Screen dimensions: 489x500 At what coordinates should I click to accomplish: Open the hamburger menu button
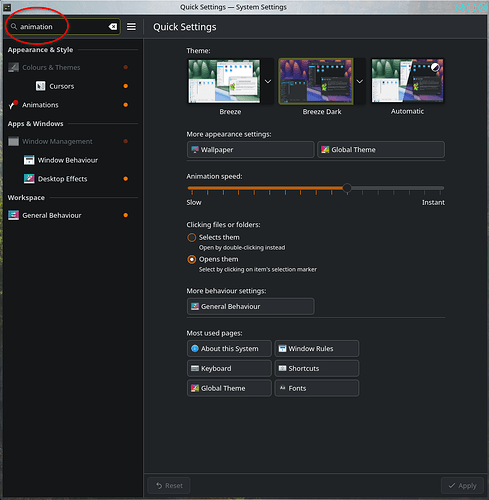[x=131, y=27]
